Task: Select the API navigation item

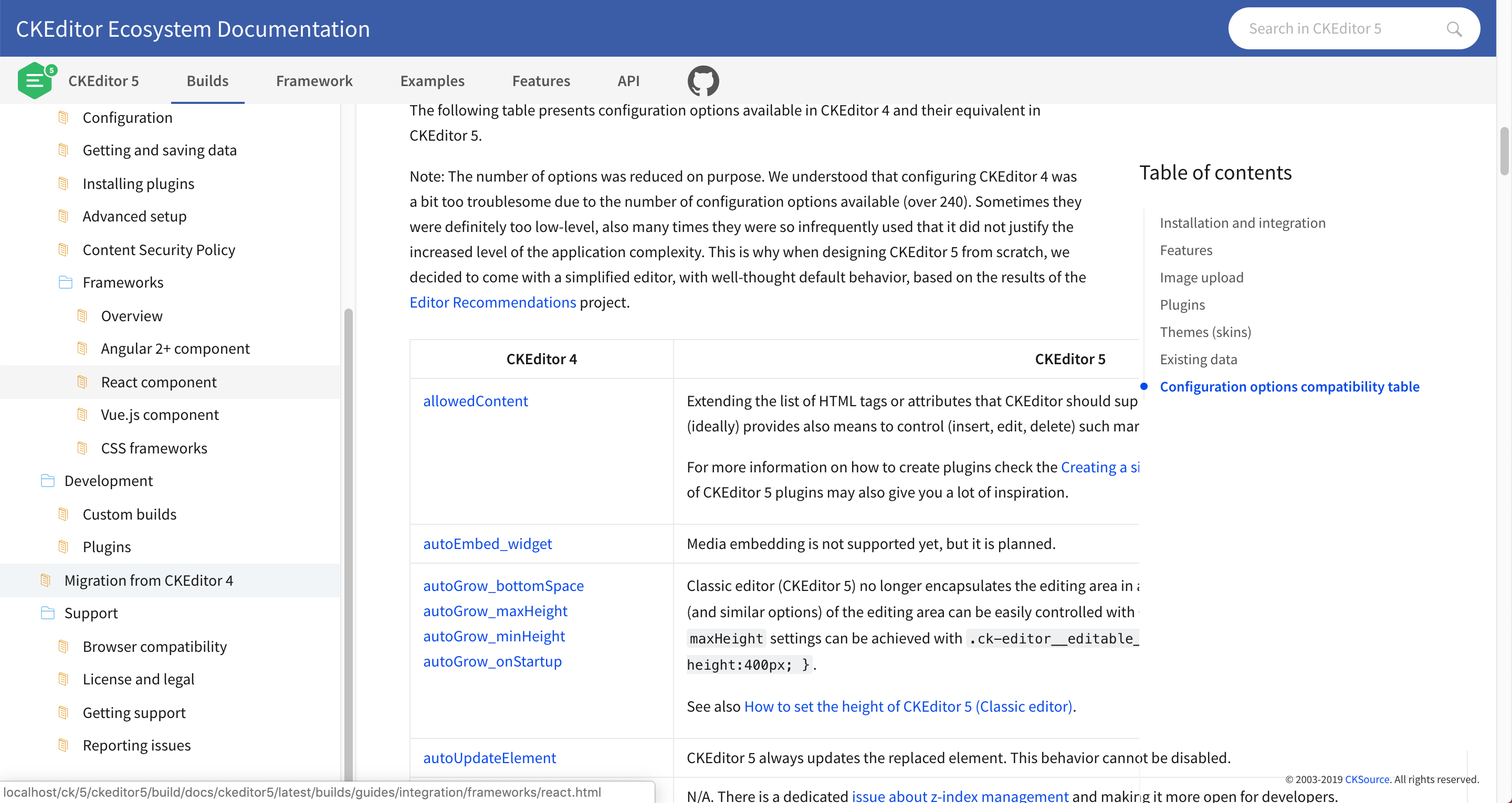Action: click(628, 80)
